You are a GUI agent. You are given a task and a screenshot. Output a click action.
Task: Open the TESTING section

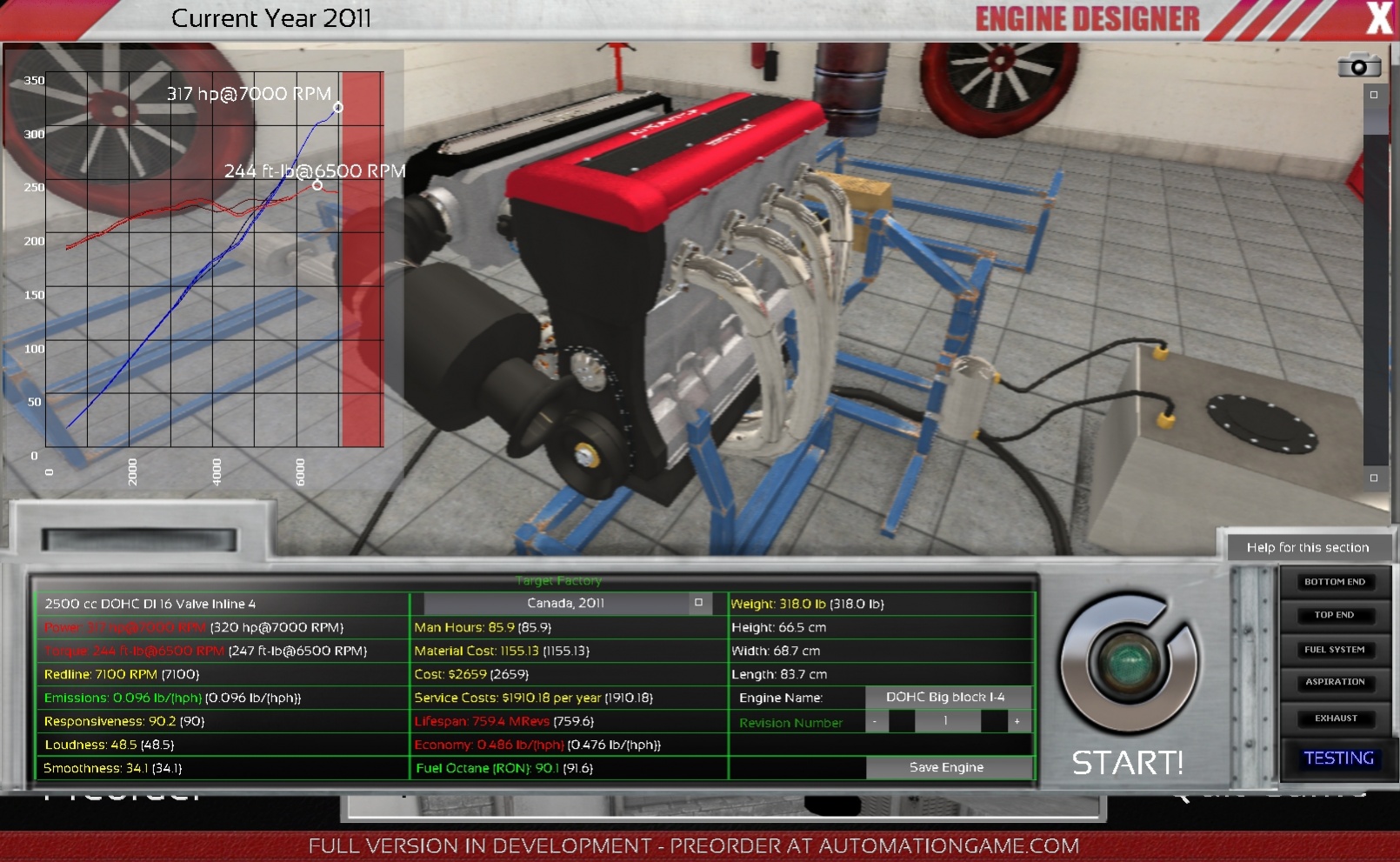point(1337,758)
